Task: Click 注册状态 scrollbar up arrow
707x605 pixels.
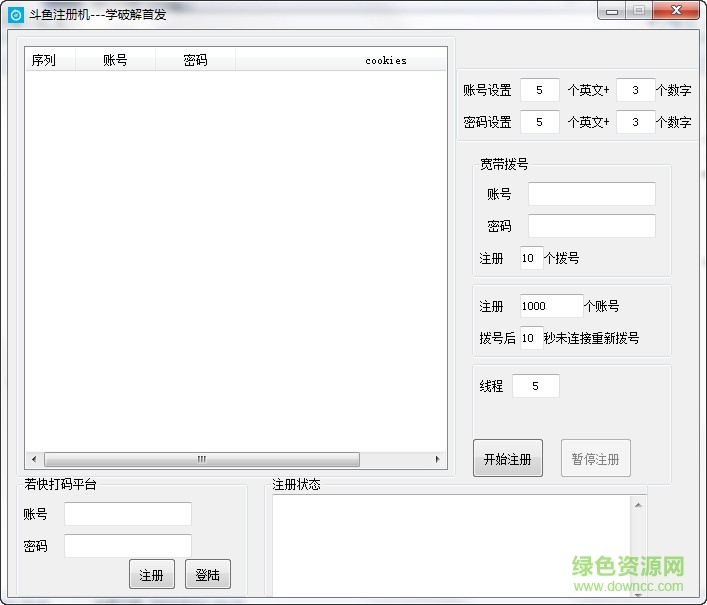Action: click(x=638, y=505)
